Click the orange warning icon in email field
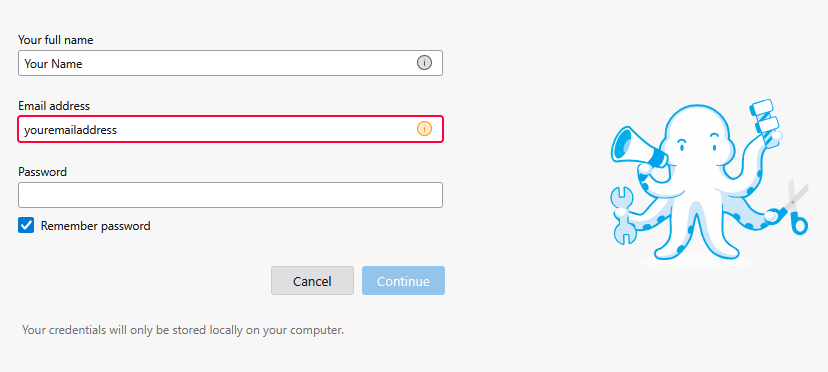 (424, 128)
